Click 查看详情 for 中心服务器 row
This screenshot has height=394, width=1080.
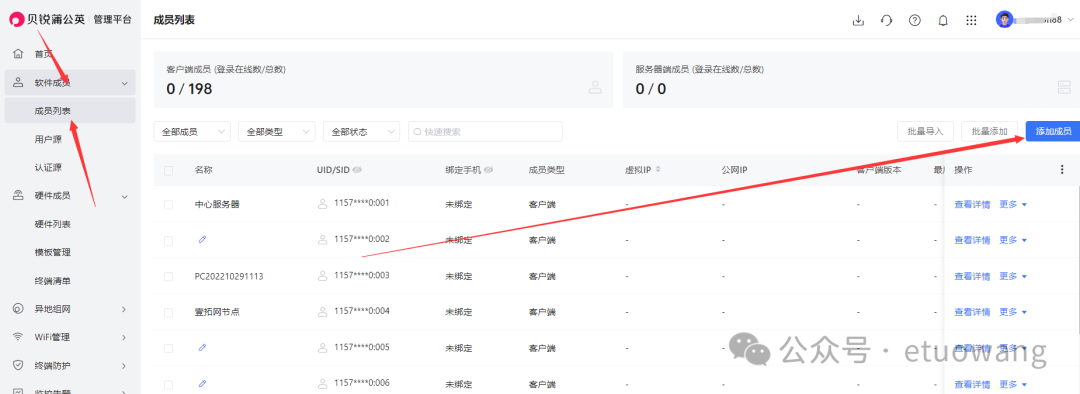tap(972, 205)
